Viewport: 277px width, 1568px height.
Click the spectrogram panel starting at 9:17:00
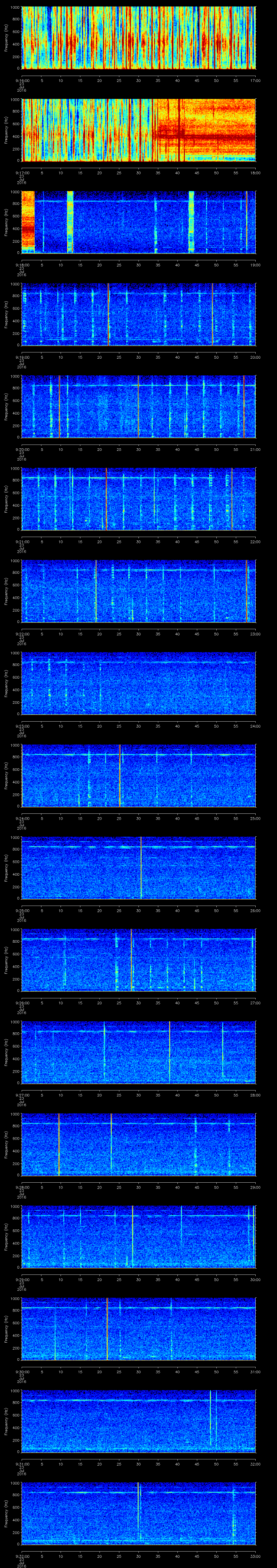click(138, 130)
